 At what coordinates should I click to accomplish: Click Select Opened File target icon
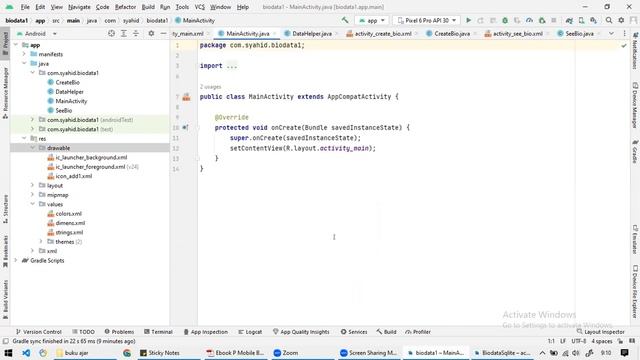[111, 33]
